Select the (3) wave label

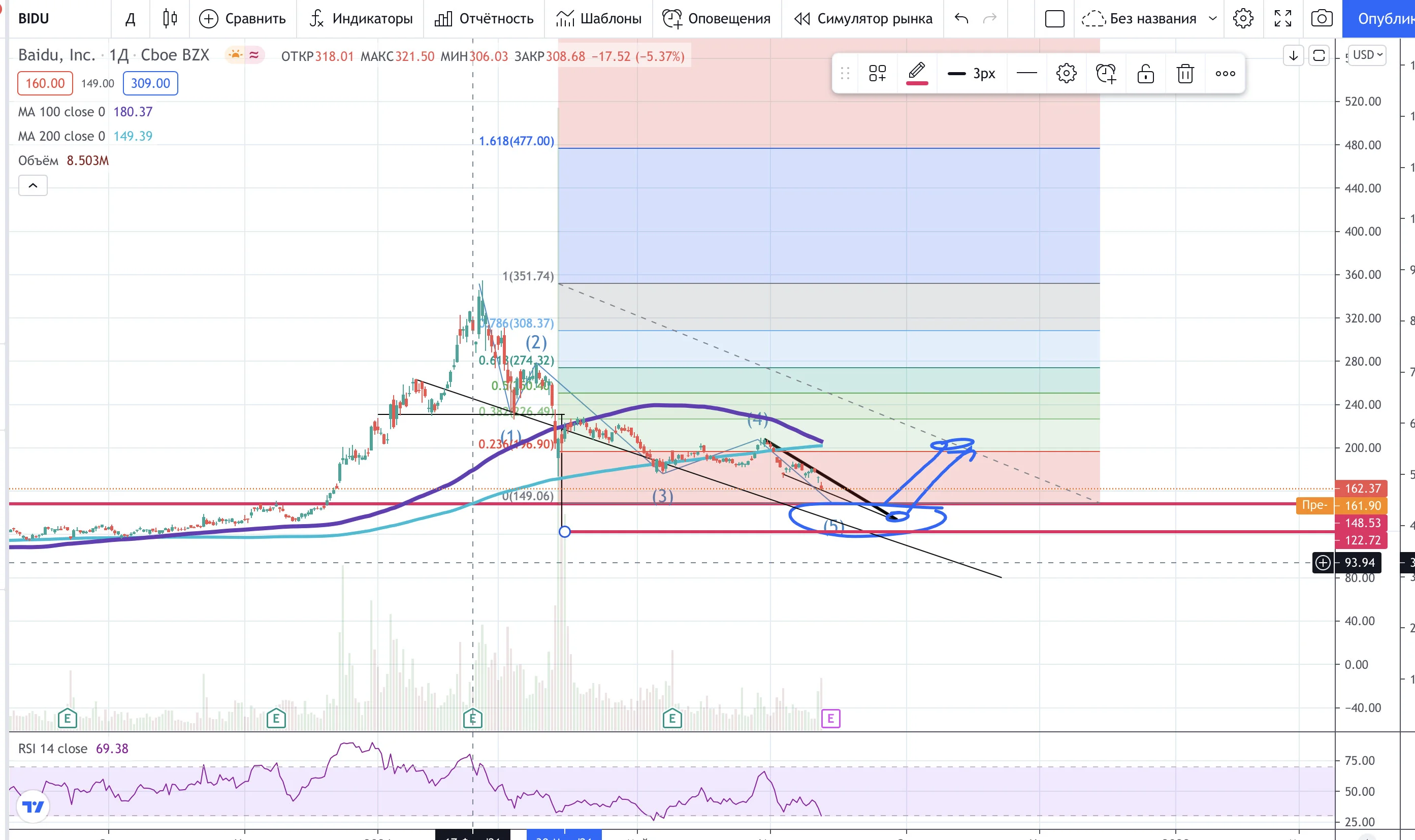click(663, 496)
